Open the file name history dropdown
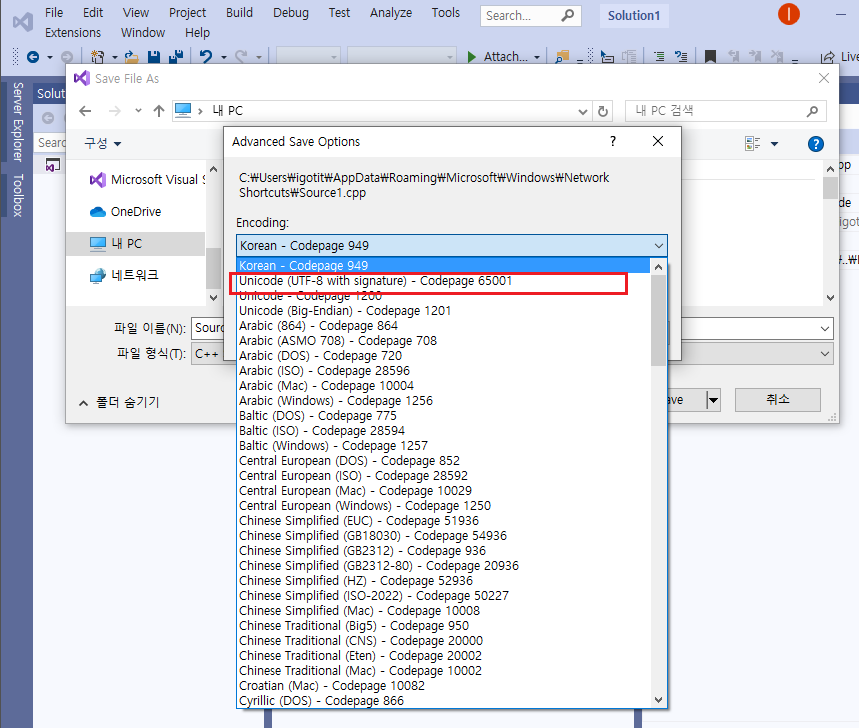This screenshot has height=728, width=859. point(824,329)
